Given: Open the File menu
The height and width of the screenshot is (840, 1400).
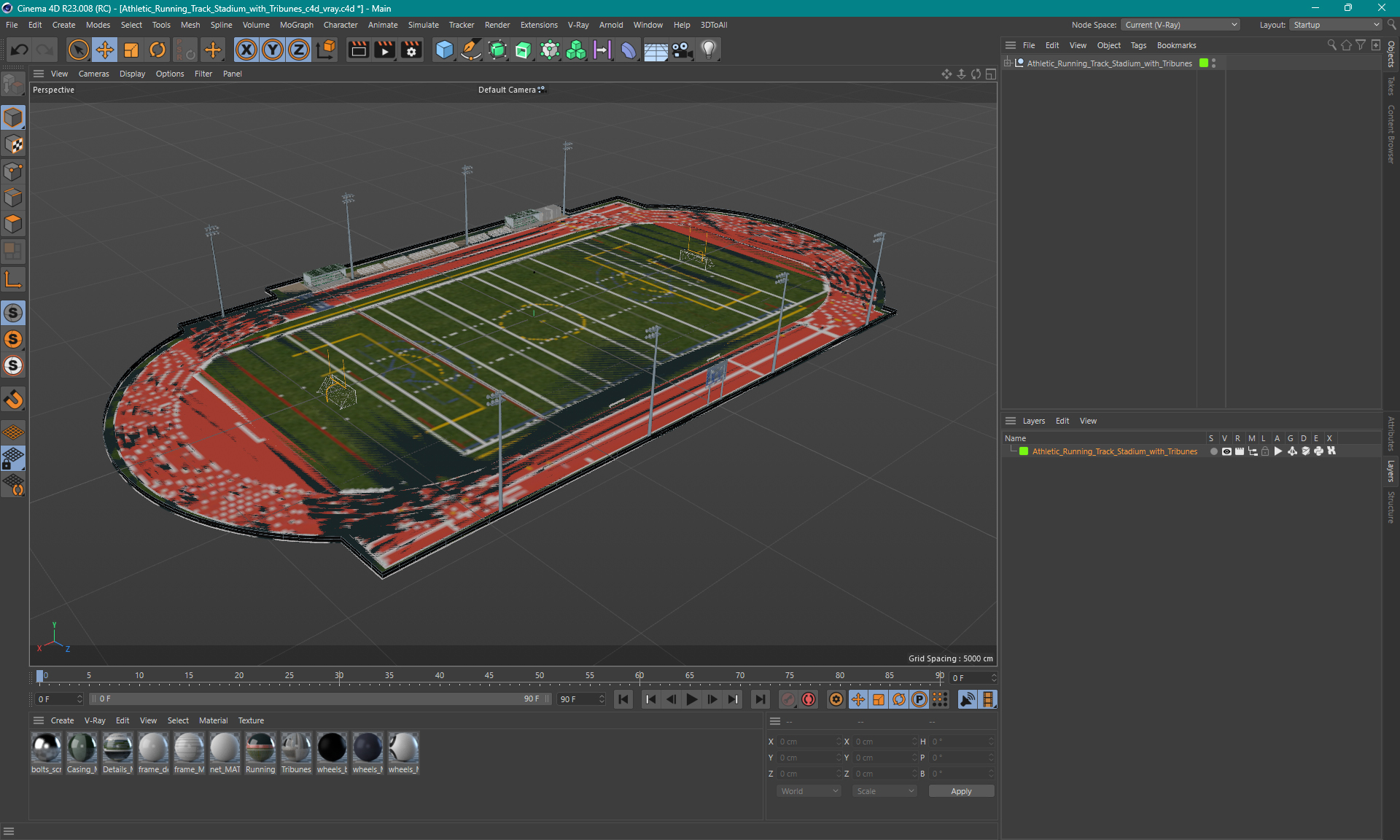Looking at the screenshot, I should coord(12,25).
